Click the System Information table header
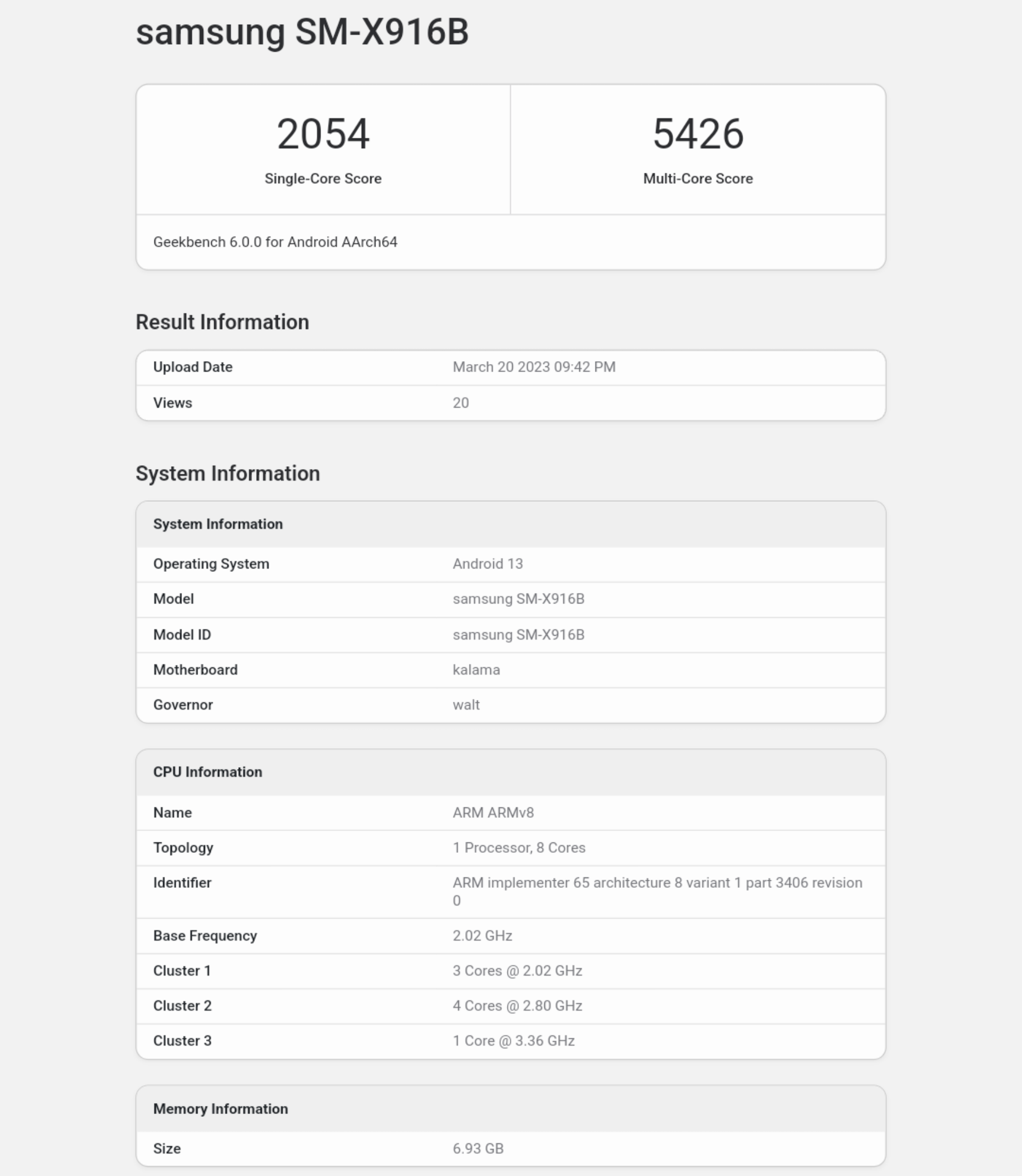The height and width of the screenshot is (1176, 1022). coord(218,524)
